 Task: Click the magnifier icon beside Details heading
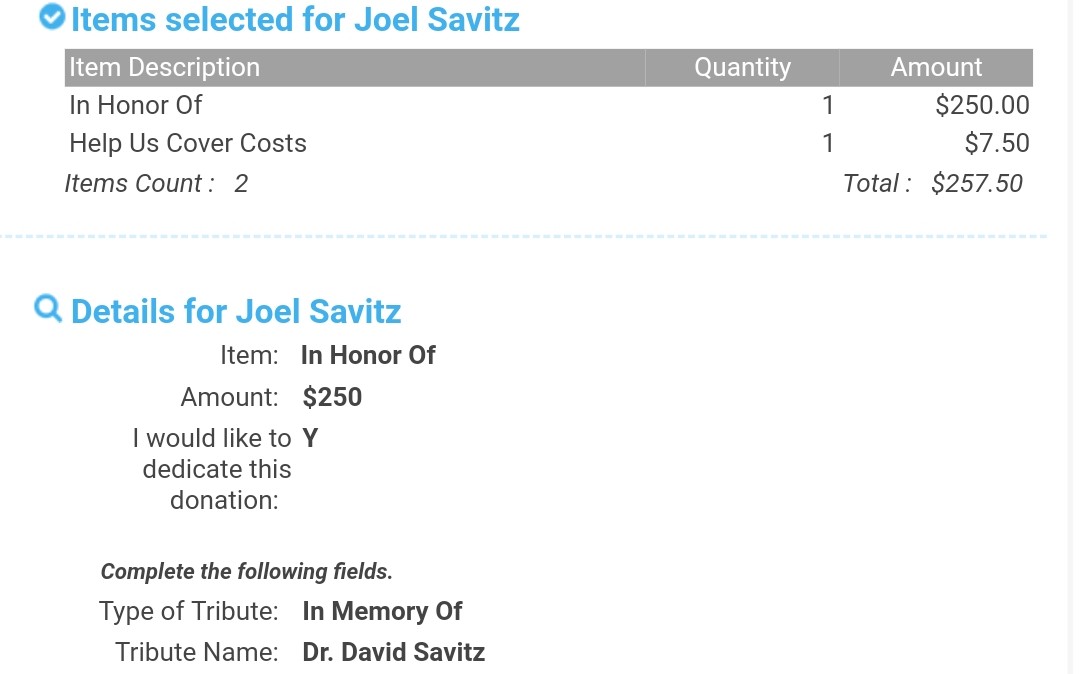48,309
